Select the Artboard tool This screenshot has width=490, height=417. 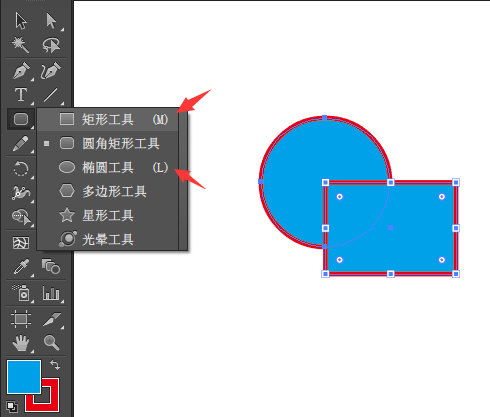21,319
